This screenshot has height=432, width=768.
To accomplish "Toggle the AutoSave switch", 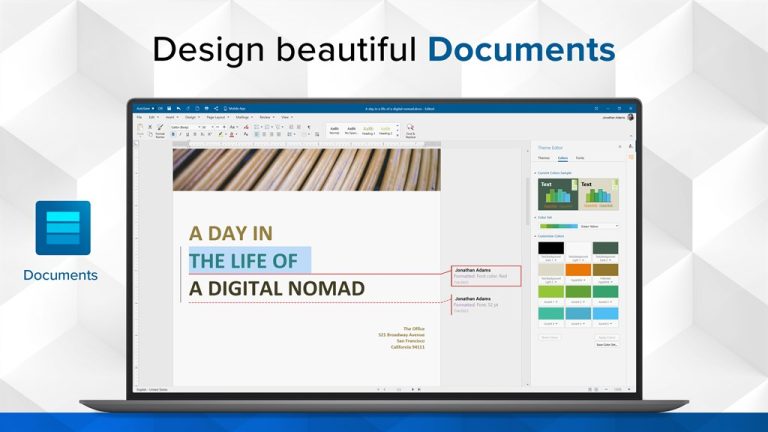I will click(159, 107).
